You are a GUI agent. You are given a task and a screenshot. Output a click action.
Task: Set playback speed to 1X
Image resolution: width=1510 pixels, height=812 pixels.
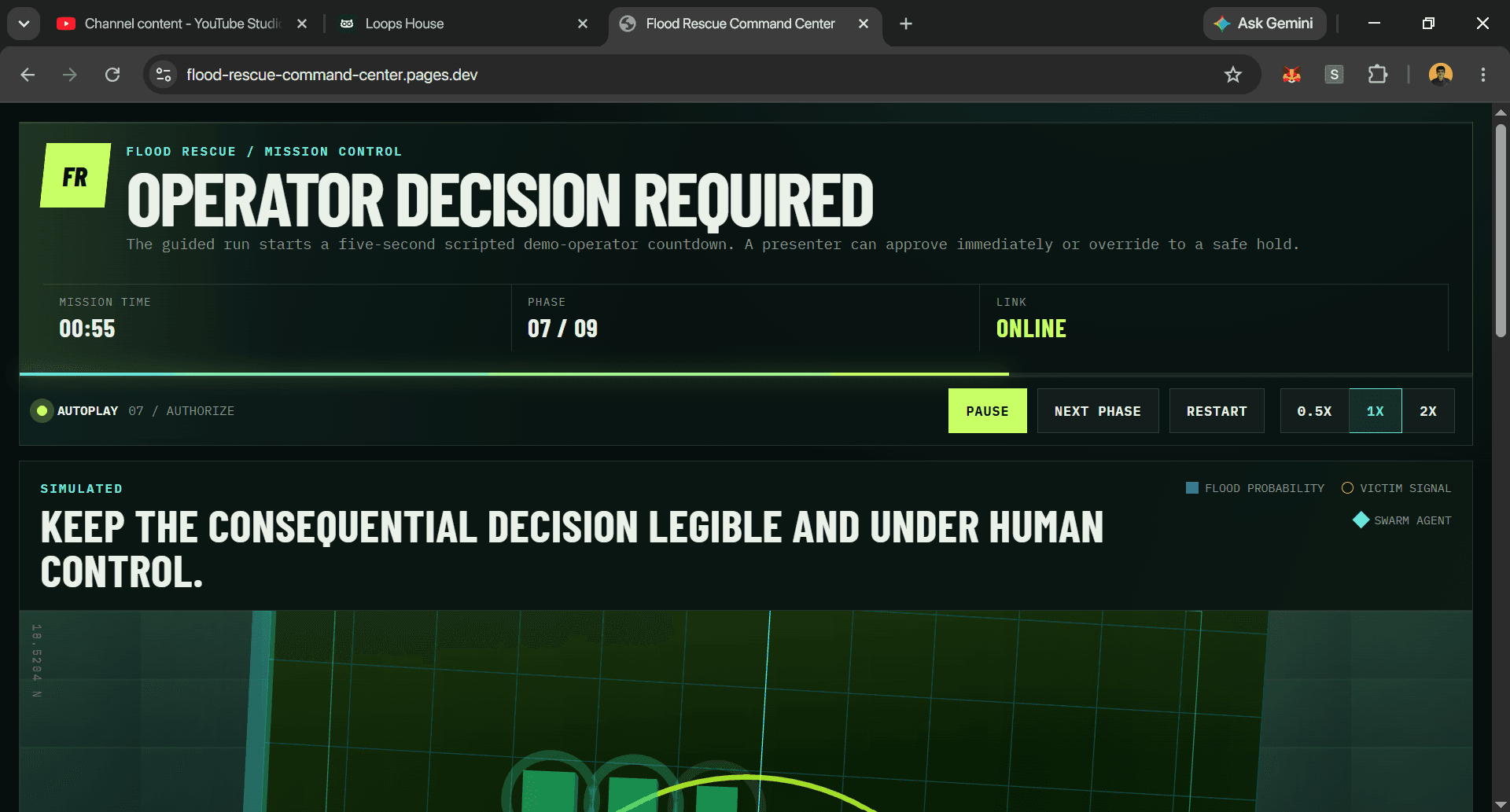coord(1376,411)
